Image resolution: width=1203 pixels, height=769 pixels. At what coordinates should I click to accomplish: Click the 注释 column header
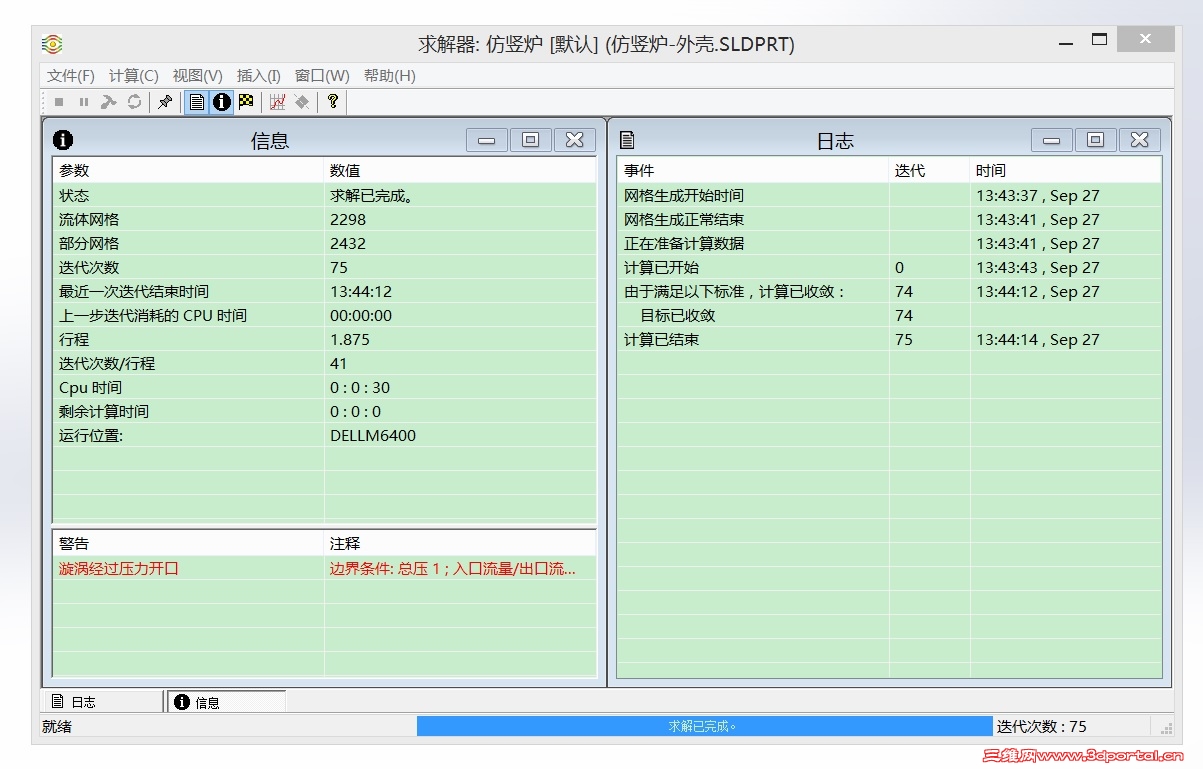pyautogui.click(x=460, y=544)
